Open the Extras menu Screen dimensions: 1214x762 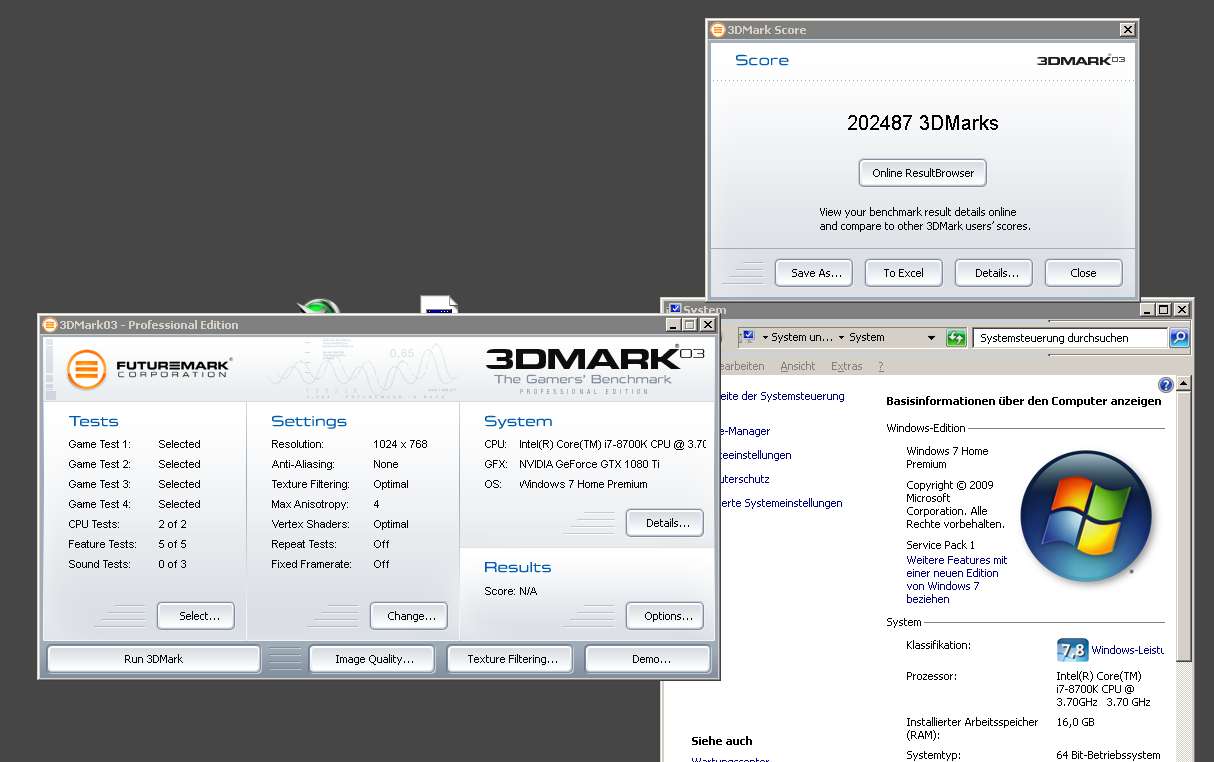pos(846,366)
